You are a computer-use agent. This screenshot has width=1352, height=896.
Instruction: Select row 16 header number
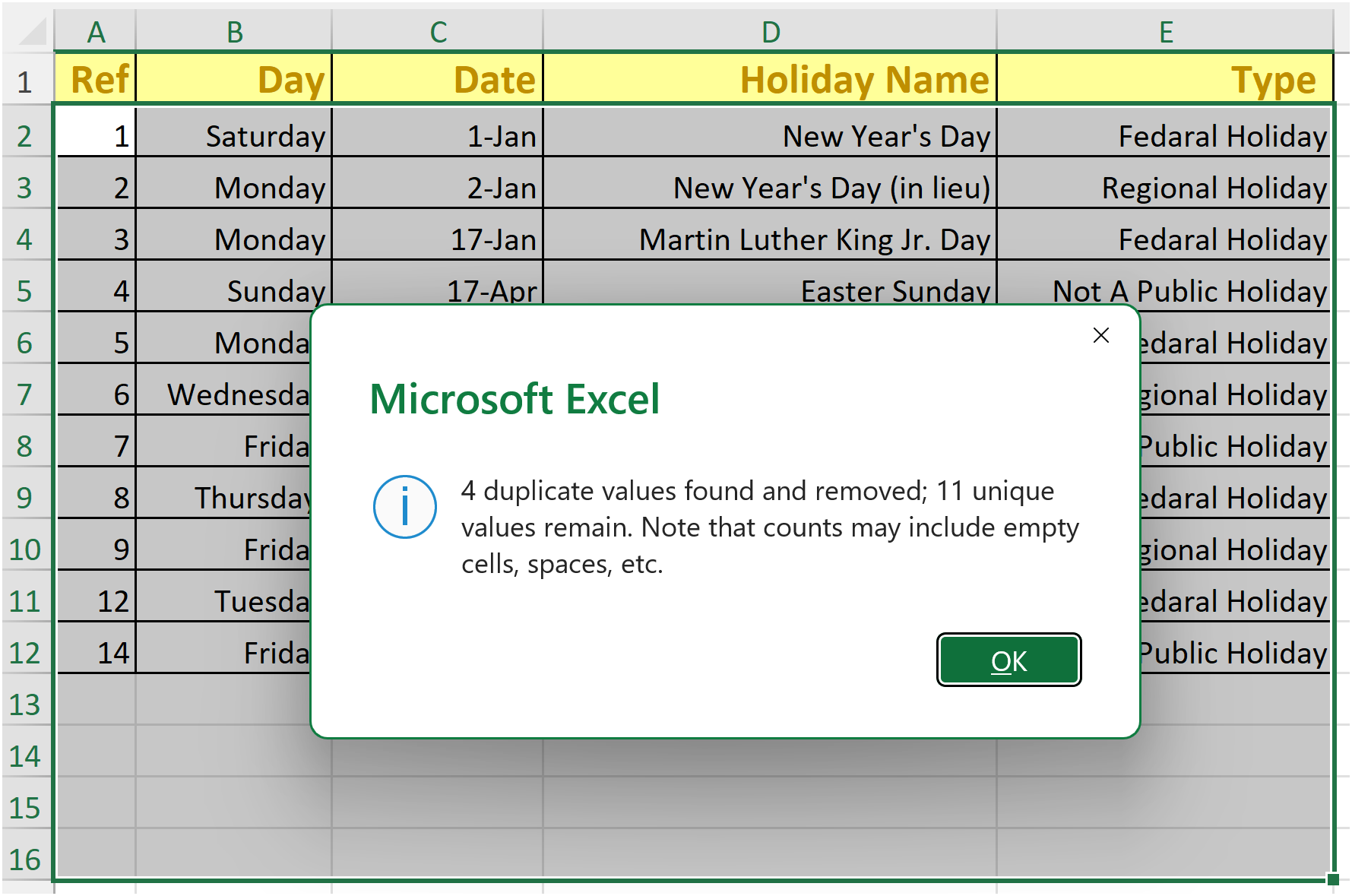(25, 860)
